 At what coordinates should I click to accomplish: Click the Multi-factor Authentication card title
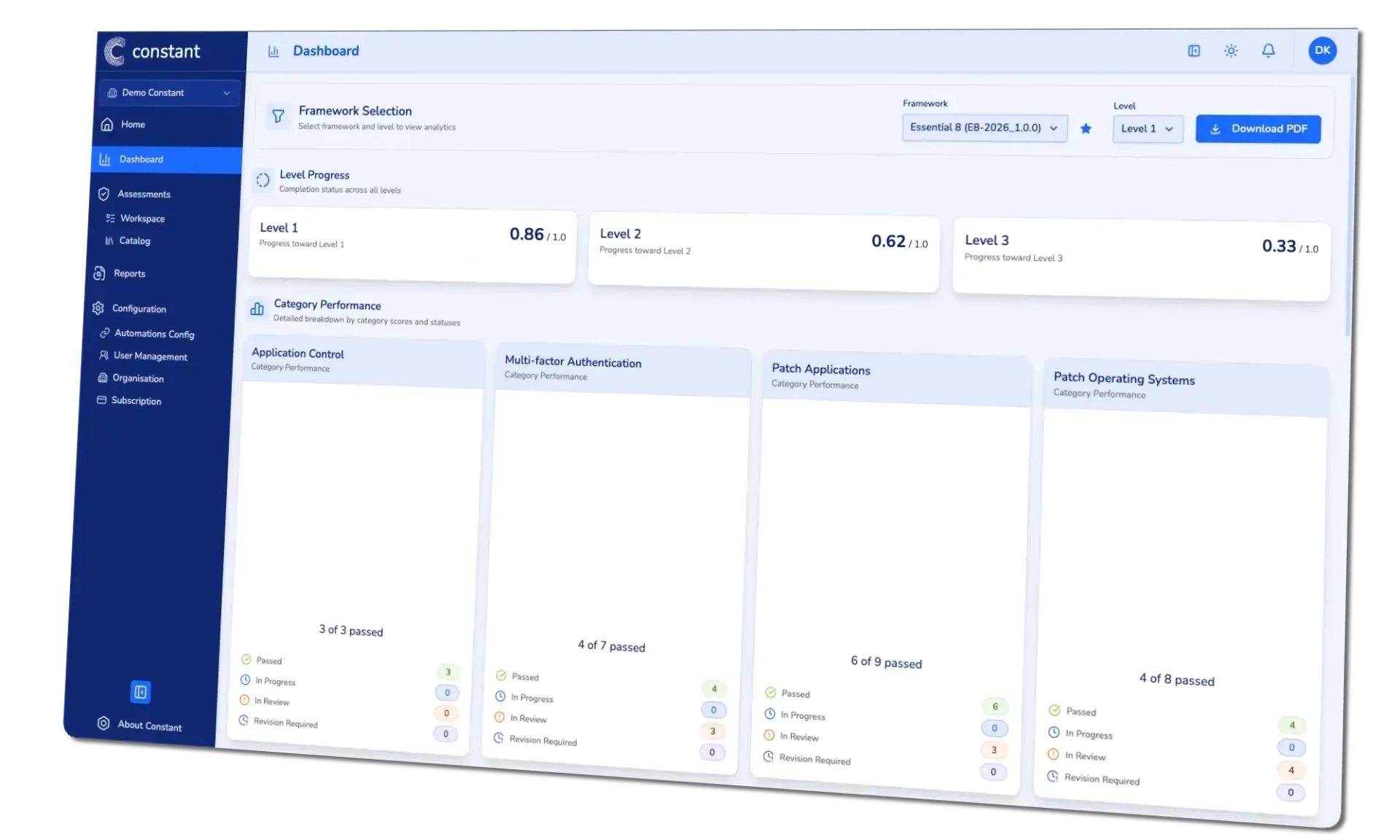click(573, 362)
